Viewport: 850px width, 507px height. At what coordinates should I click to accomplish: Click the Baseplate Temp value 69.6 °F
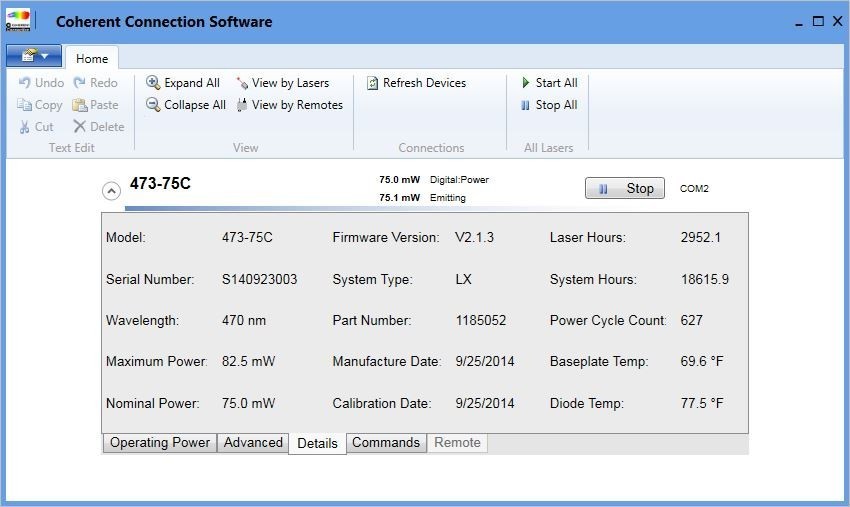click(702, 361)
